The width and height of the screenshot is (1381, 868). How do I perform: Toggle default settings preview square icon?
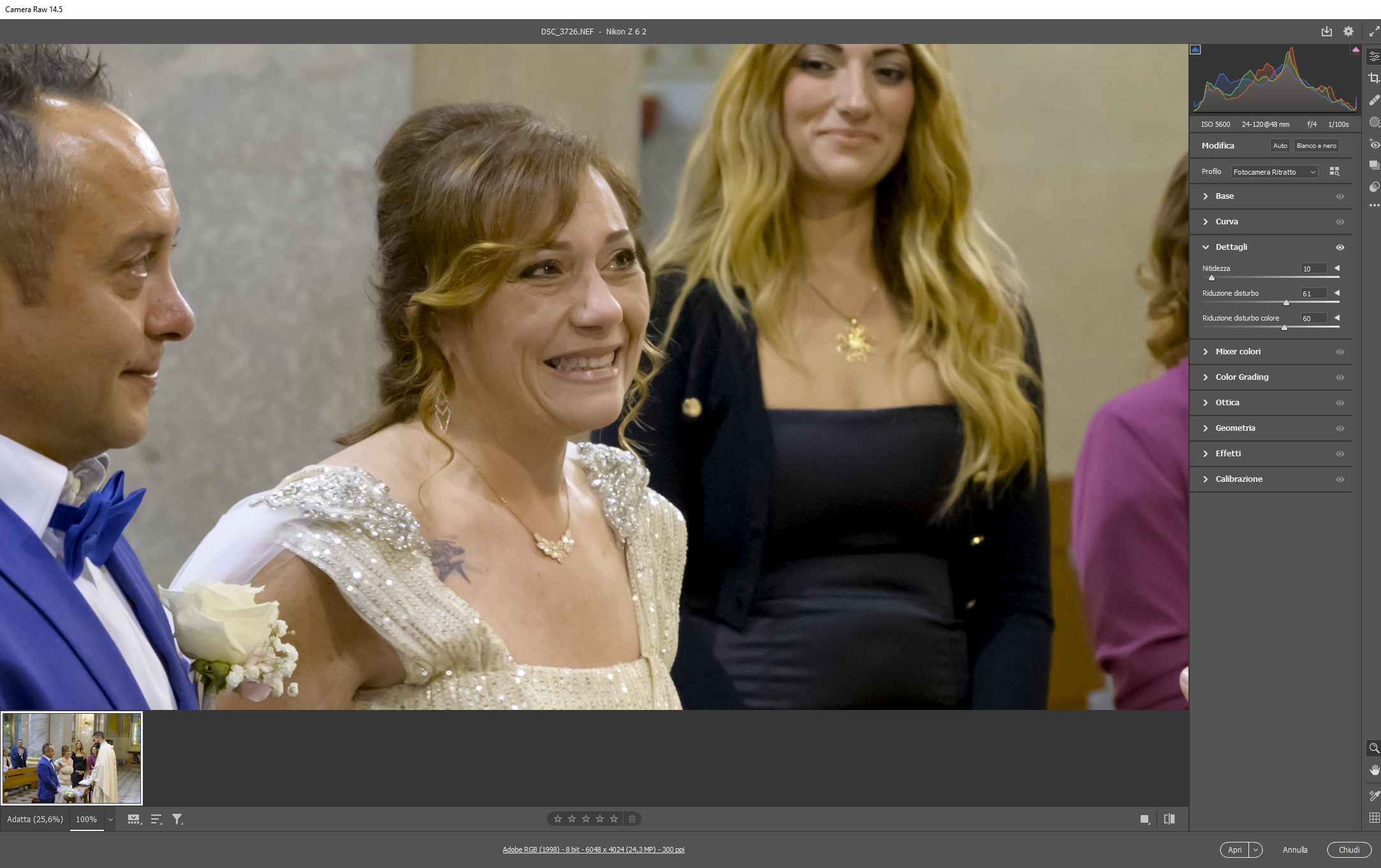click(1144, 819)
